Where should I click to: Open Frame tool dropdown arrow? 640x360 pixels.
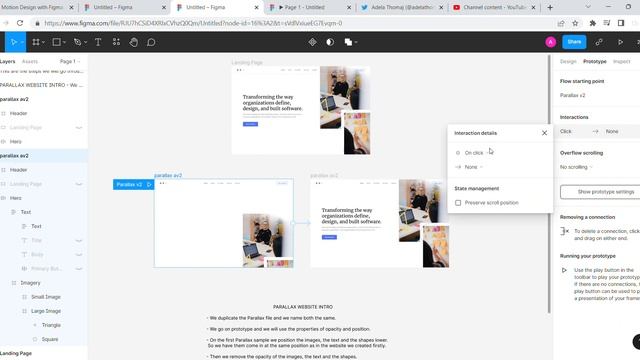(43, 42)
